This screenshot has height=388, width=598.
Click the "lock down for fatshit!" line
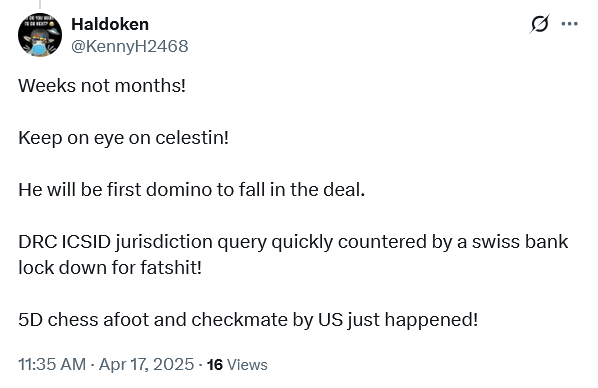click(110, 267)
